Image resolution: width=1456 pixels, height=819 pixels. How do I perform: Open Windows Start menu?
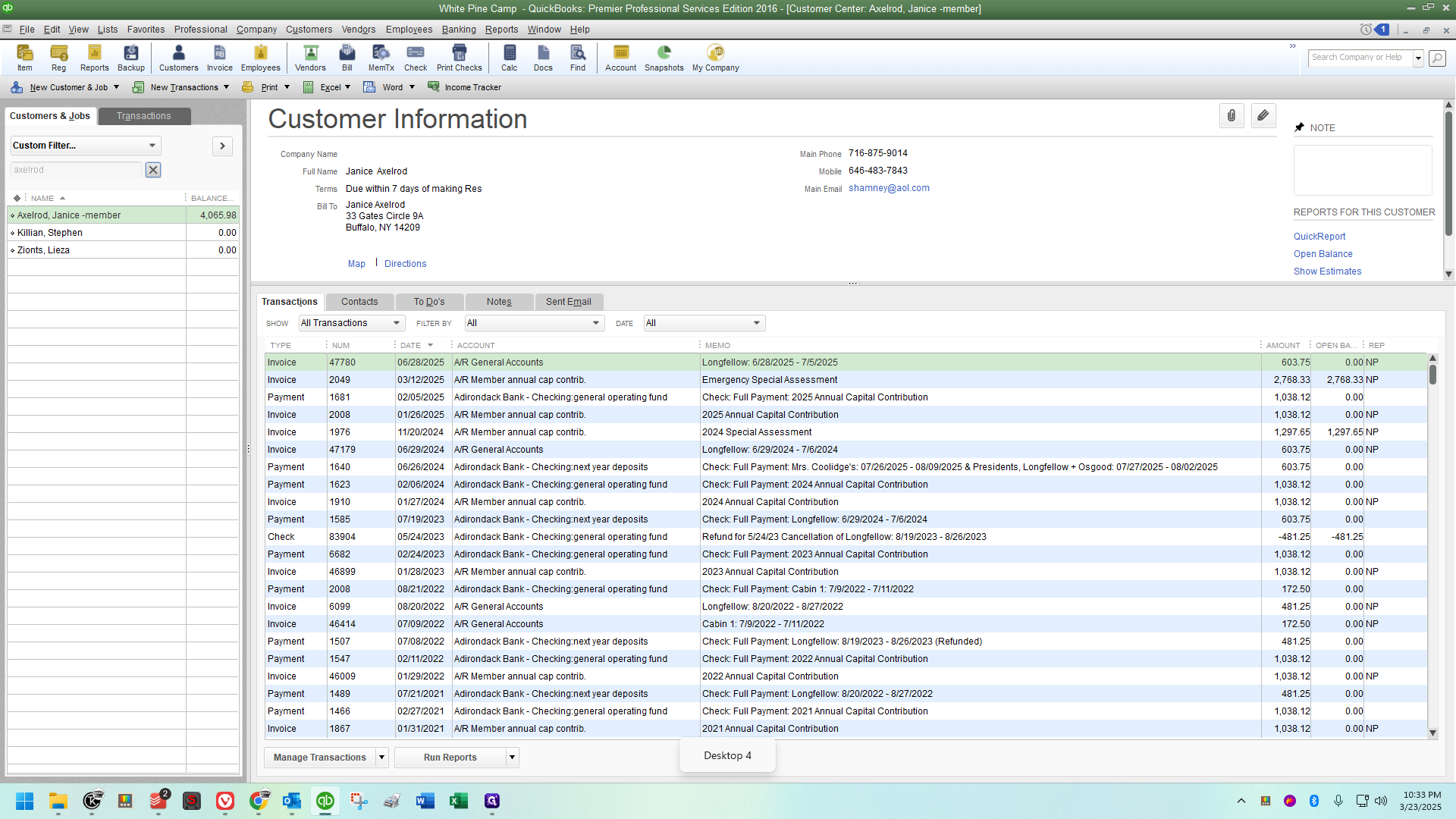coord(25,801)
